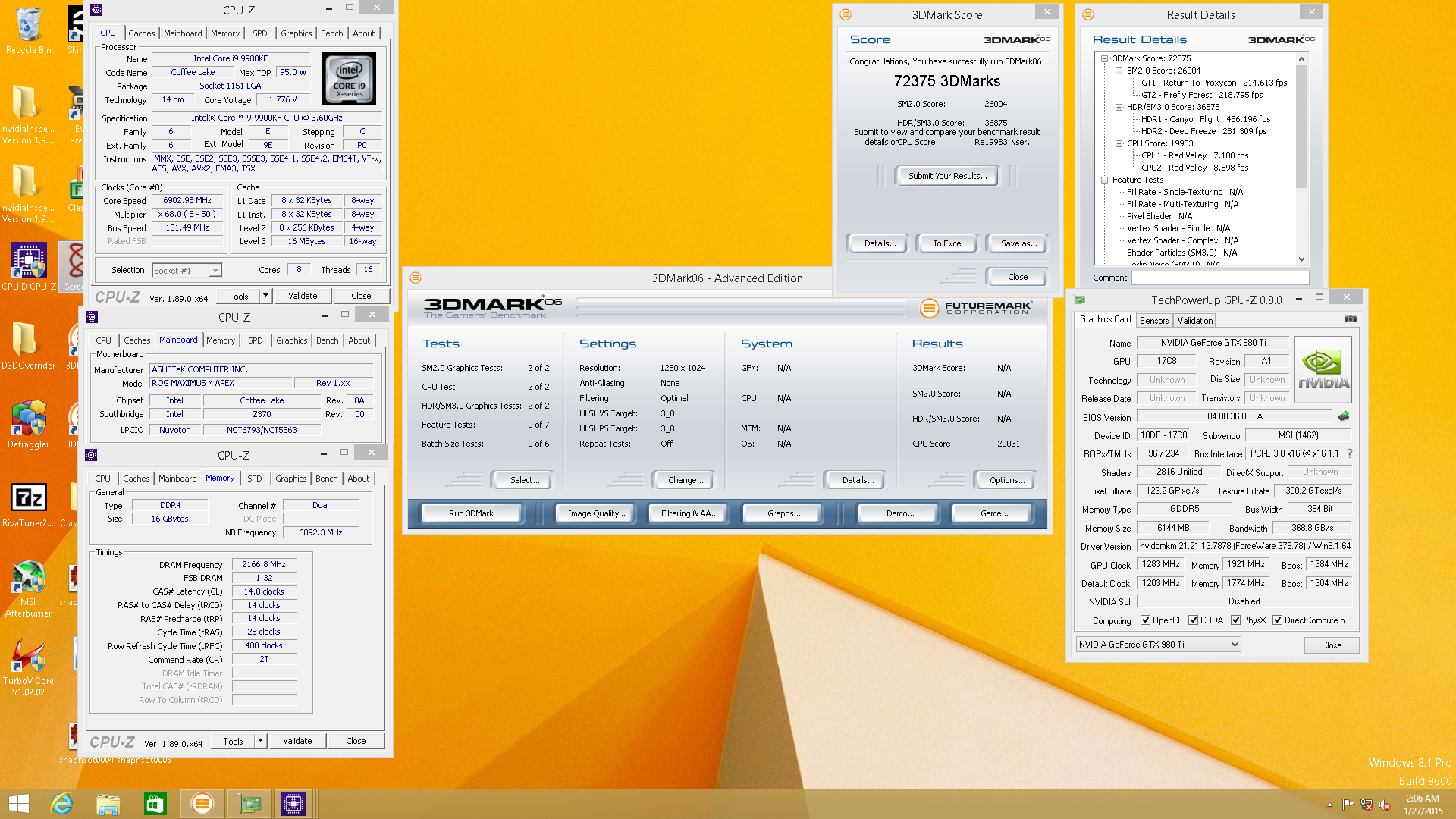Toggle the PhysX checkbox in GPU-Z
This screenshot has width=1456, height=819.
1235,620
